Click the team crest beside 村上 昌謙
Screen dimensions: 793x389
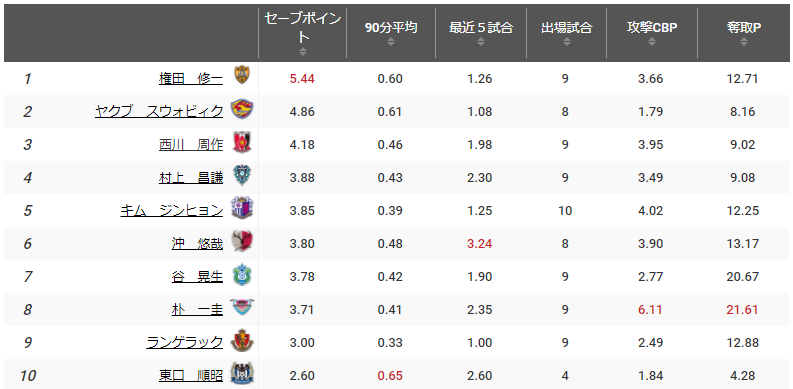[x=242, y=176]
